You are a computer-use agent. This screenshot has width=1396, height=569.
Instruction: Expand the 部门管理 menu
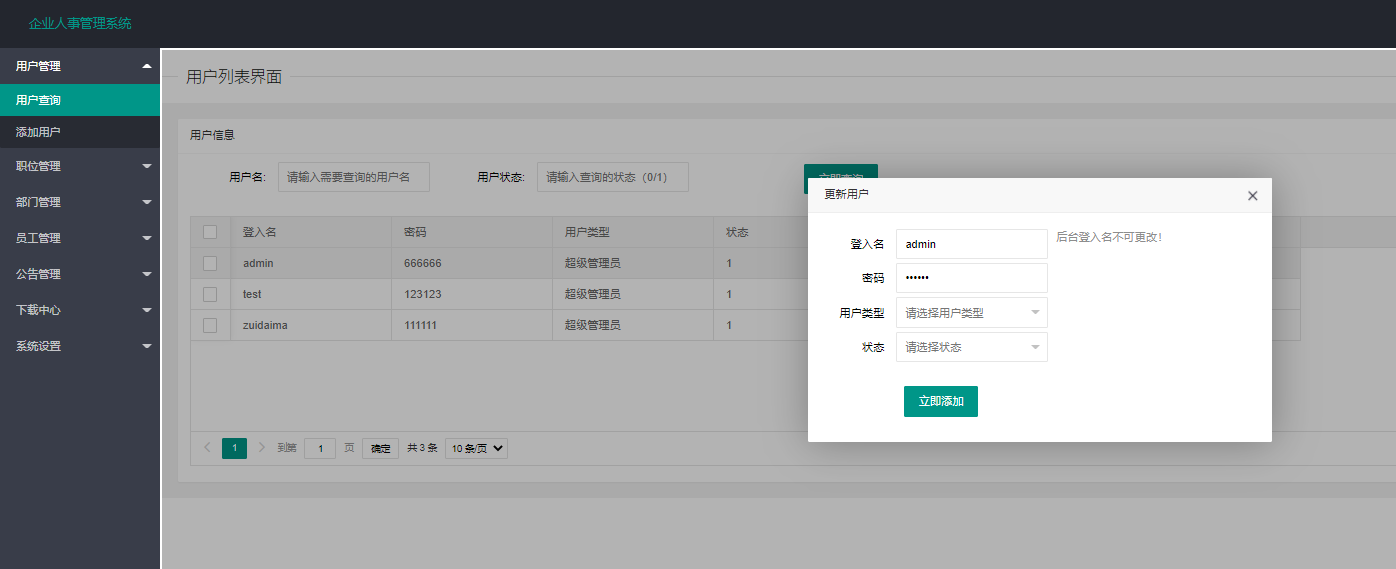pos(80,202)
